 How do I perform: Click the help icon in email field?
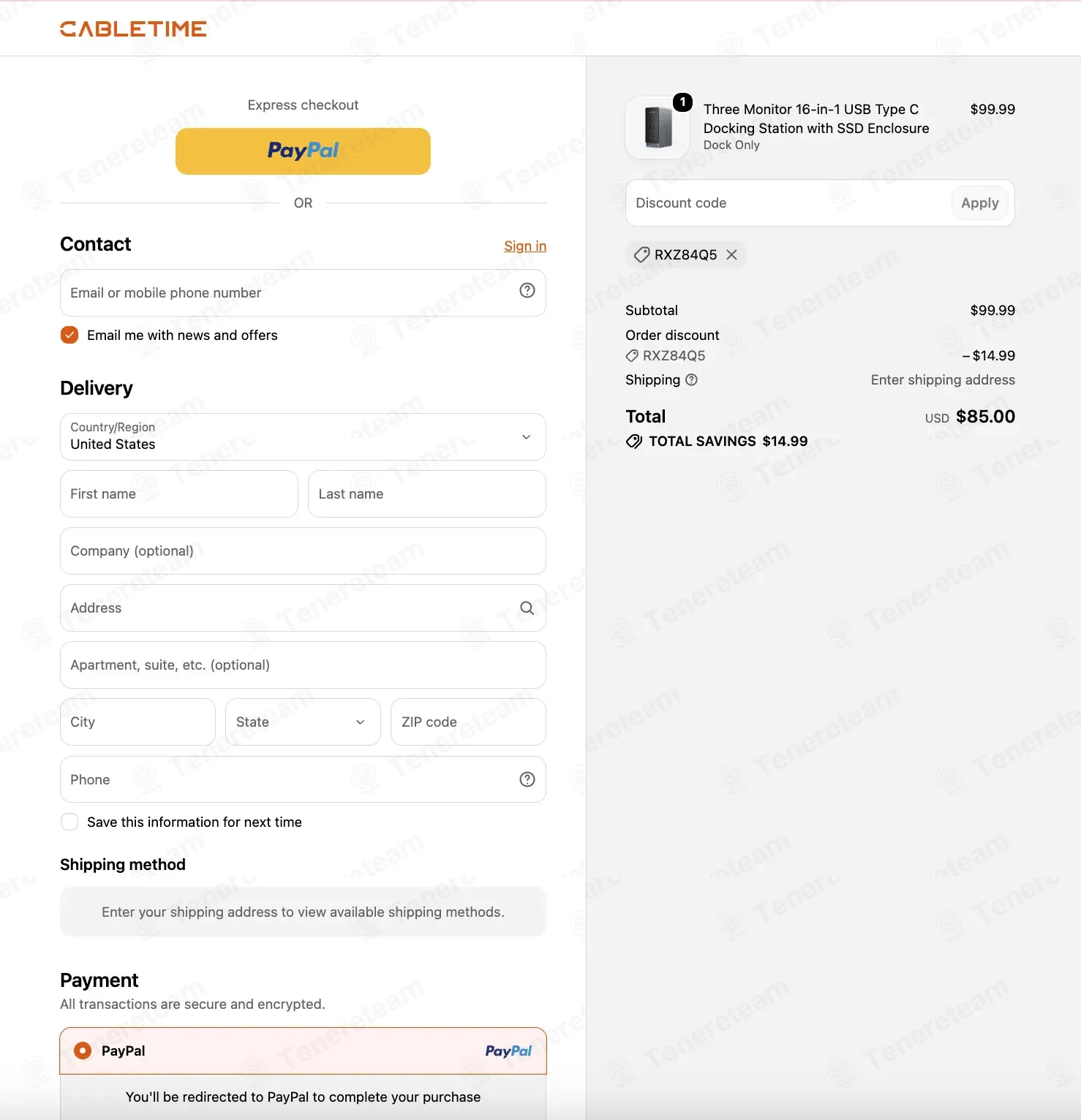pos(527,290)
